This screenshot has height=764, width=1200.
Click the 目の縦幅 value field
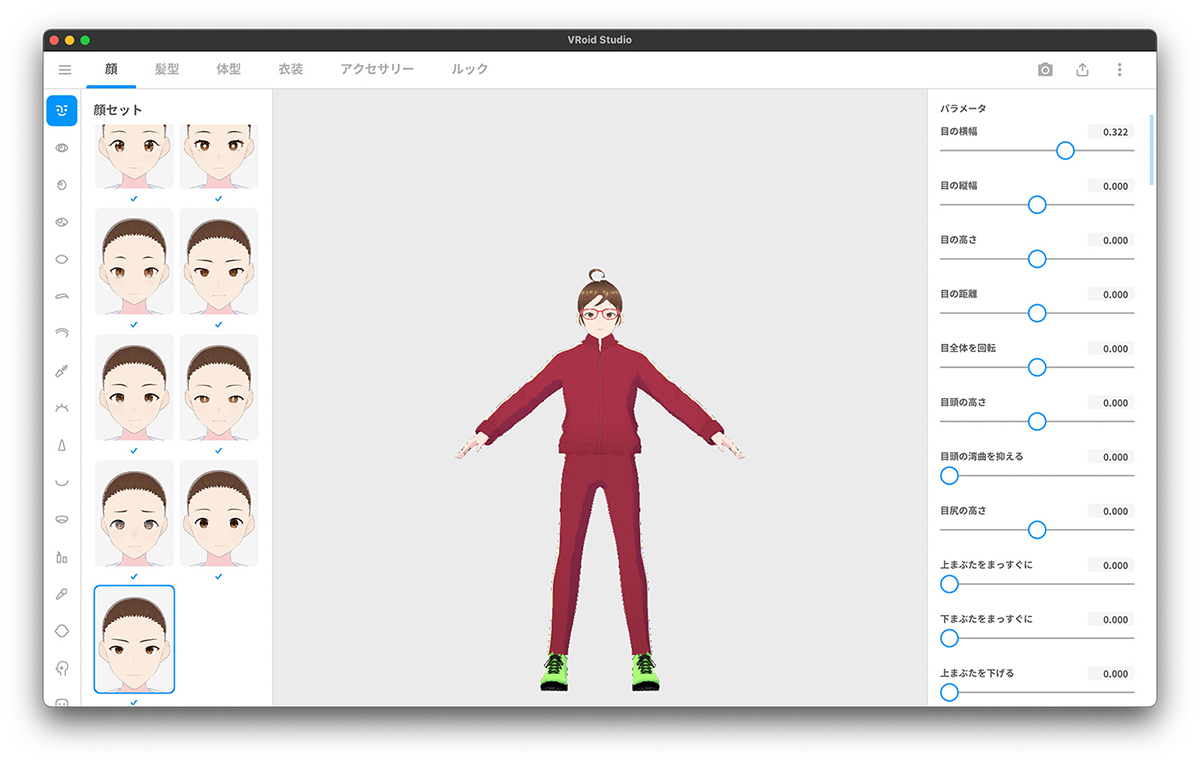click(x=1110, y=186)
